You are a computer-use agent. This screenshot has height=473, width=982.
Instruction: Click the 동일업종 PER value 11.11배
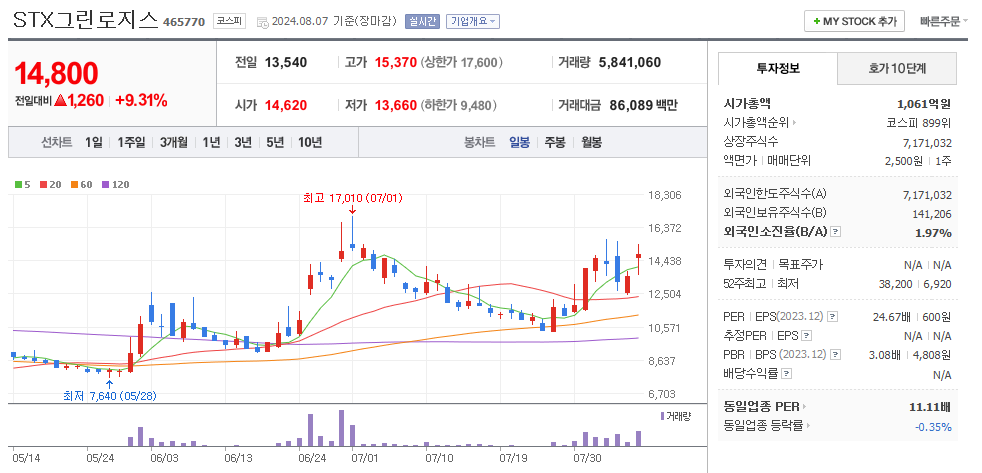[x=930, y=407]
